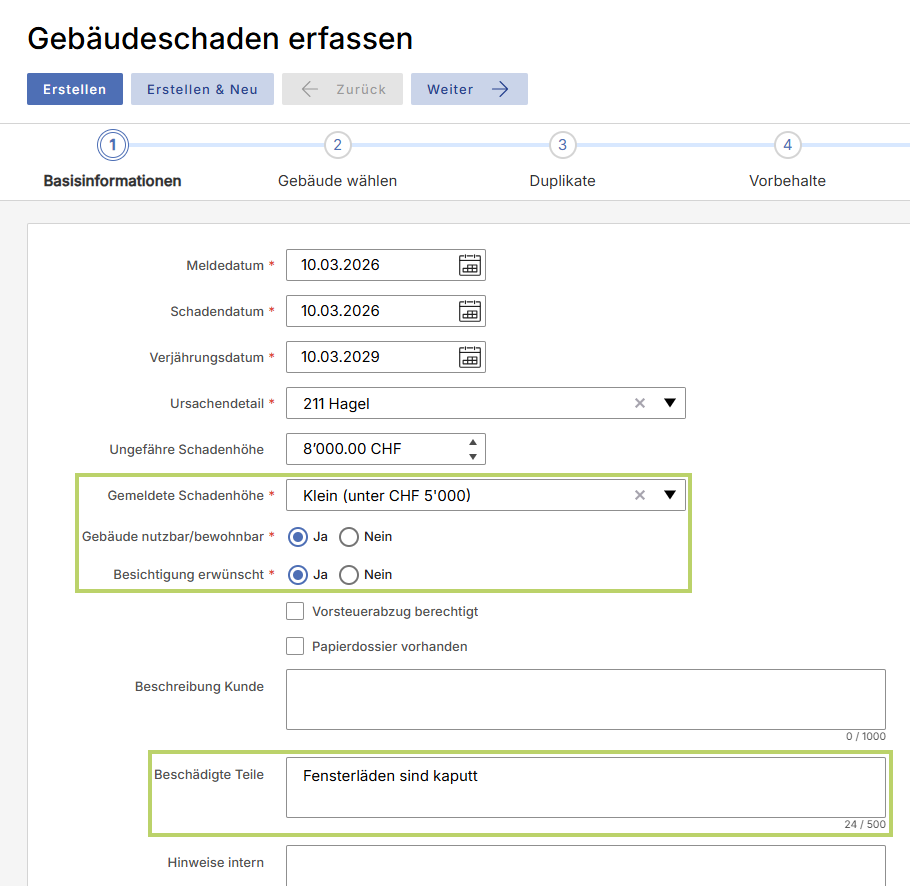Expand the Gemeldete Schadenhöhe dropdown
This screenshot has width=910, height=886.
pos(670,495)
